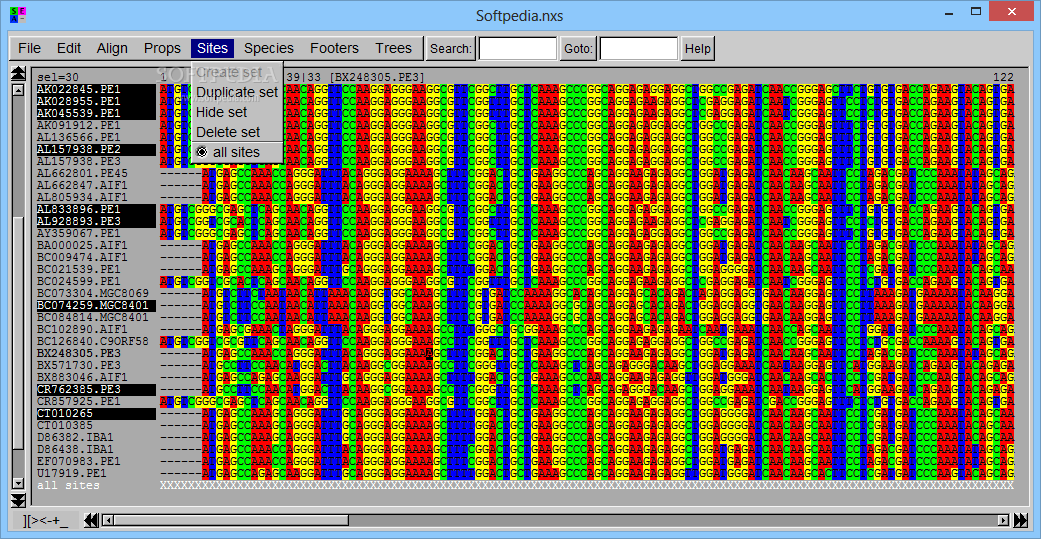Click the SeaView app icon in title bar

(18, 15)
